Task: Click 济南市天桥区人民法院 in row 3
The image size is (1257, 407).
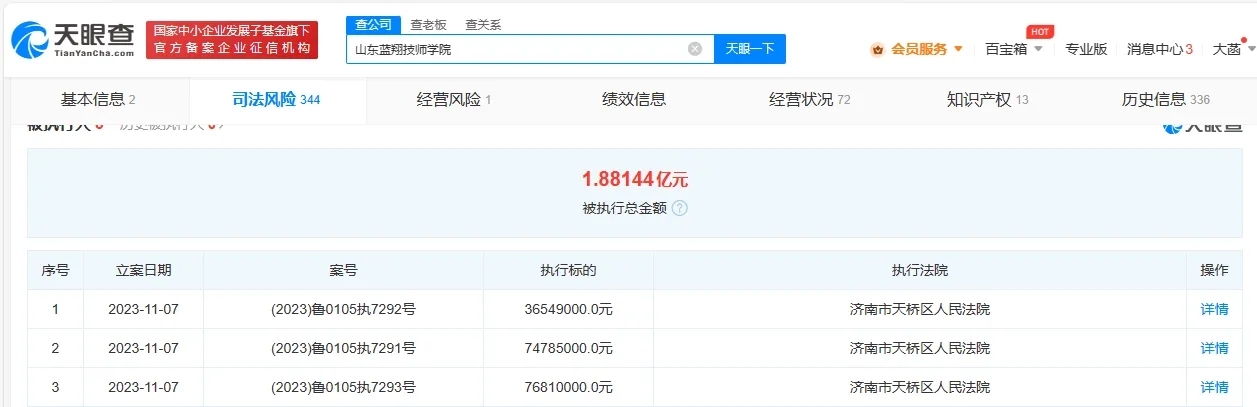Action: 919,387
